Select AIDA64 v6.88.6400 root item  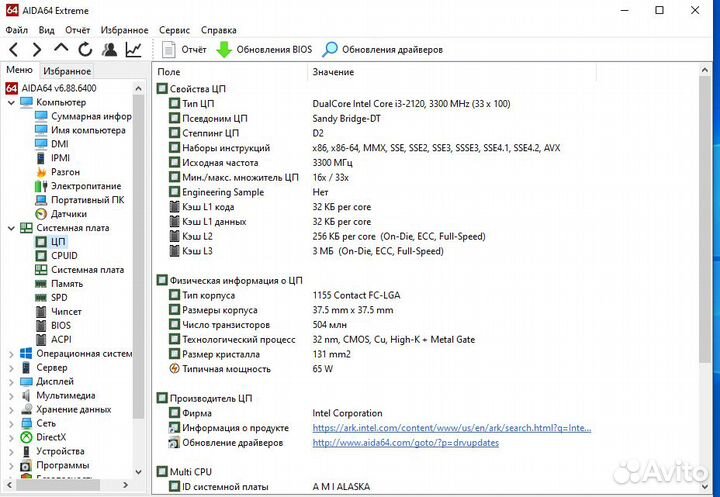51,88
